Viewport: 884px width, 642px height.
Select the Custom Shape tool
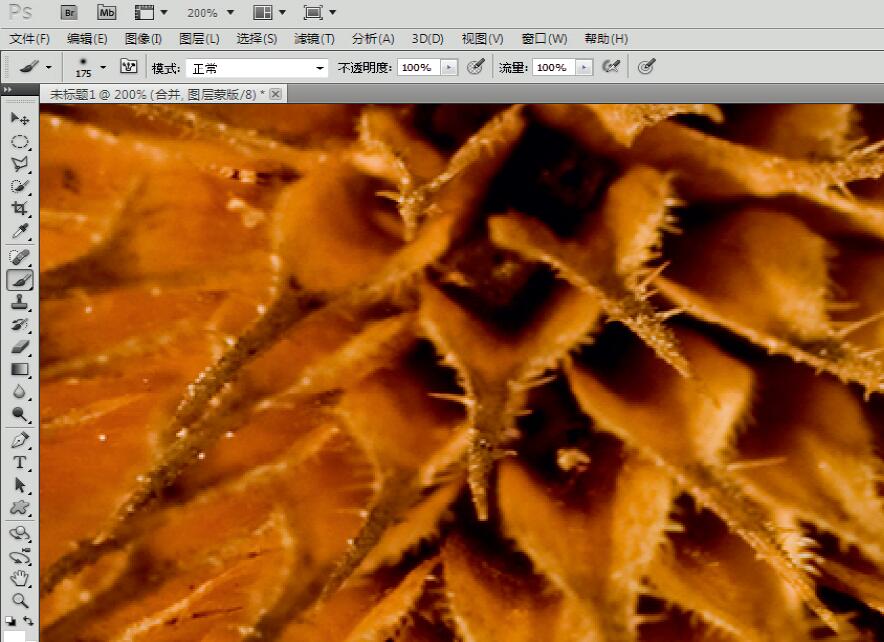[20, 507]
